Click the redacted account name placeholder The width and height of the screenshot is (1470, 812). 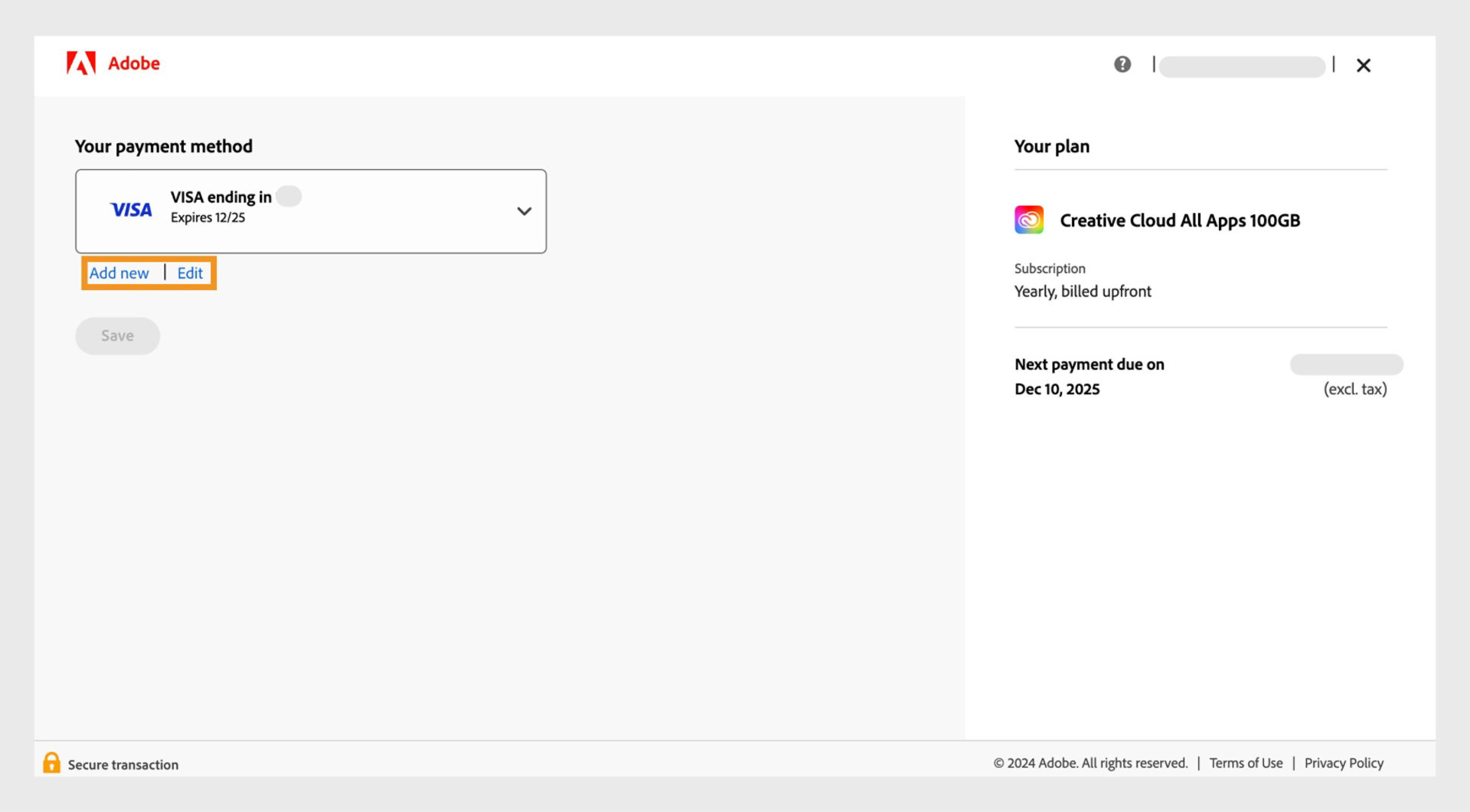pyautogui.click(x=1242, y=67)
